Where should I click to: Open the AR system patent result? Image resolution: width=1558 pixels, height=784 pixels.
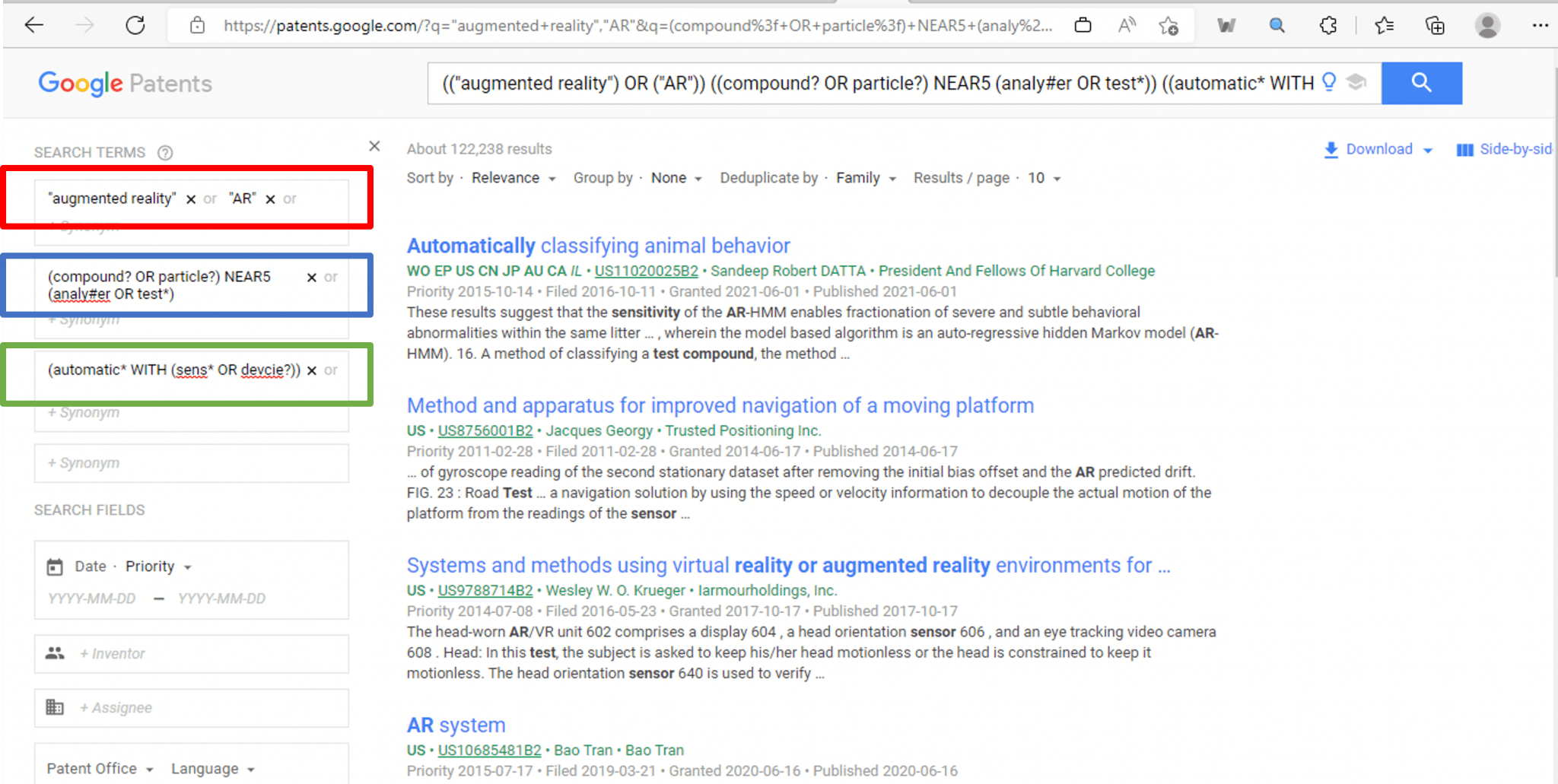click(x=456, y=725)
